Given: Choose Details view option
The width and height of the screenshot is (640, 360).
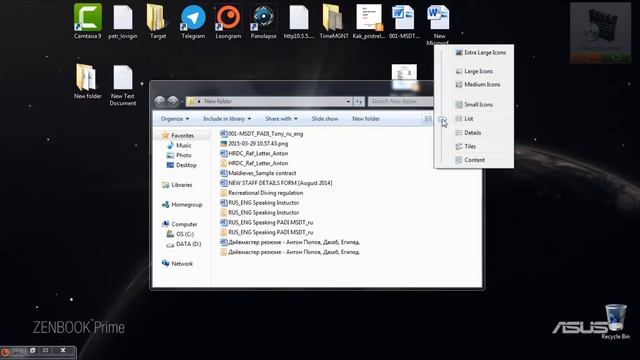Looking at the screenshot, I should (x=468, y=133).
